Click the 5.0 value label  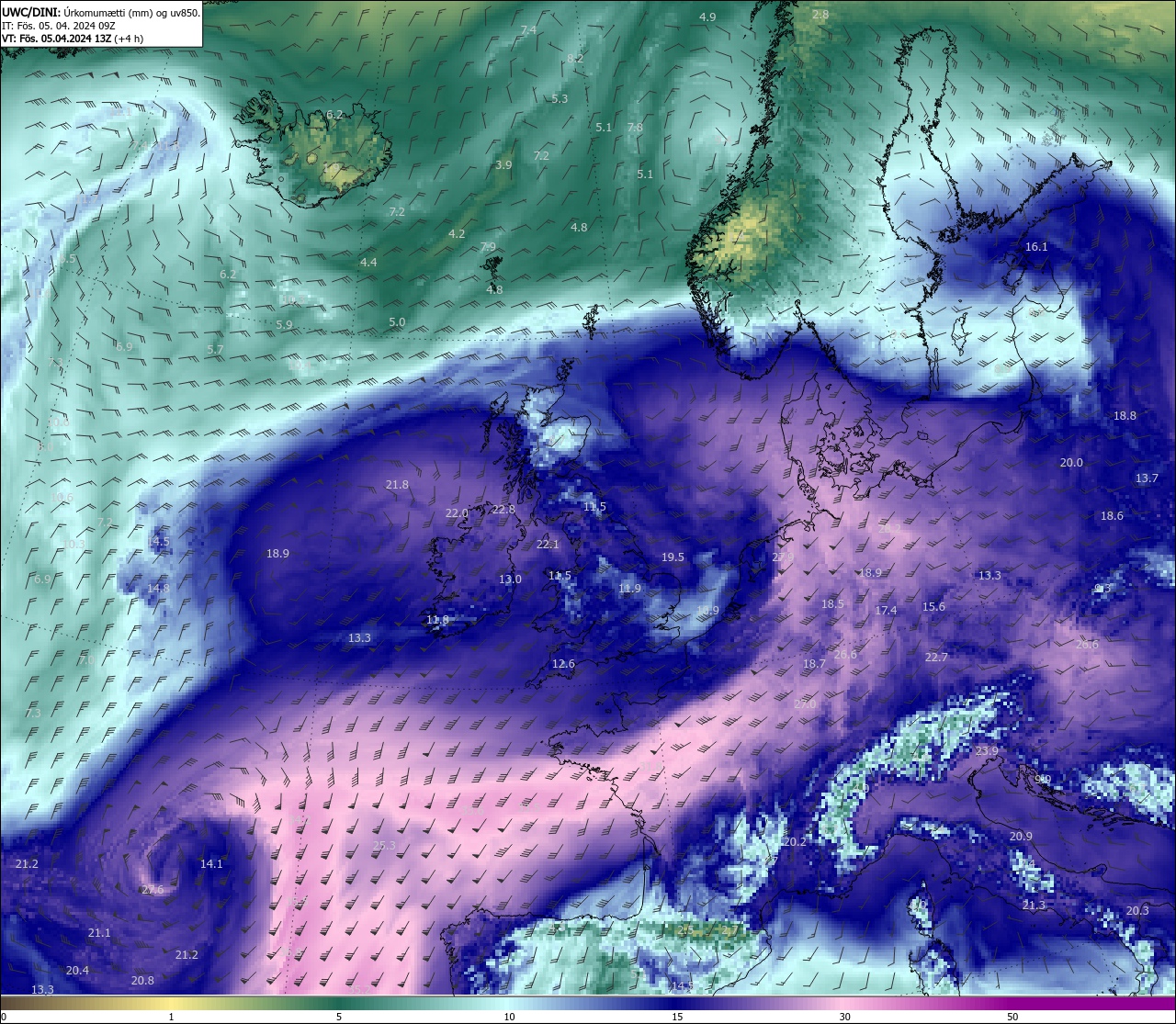point(397,322)
